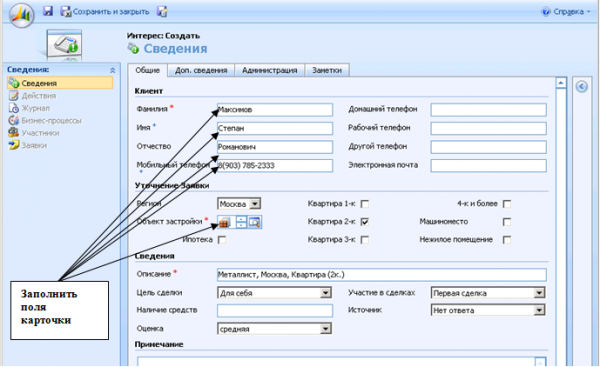Viewport: 600px width, 367px height.
Task: Click the Другой телефон input field
Action: [488, 147]
